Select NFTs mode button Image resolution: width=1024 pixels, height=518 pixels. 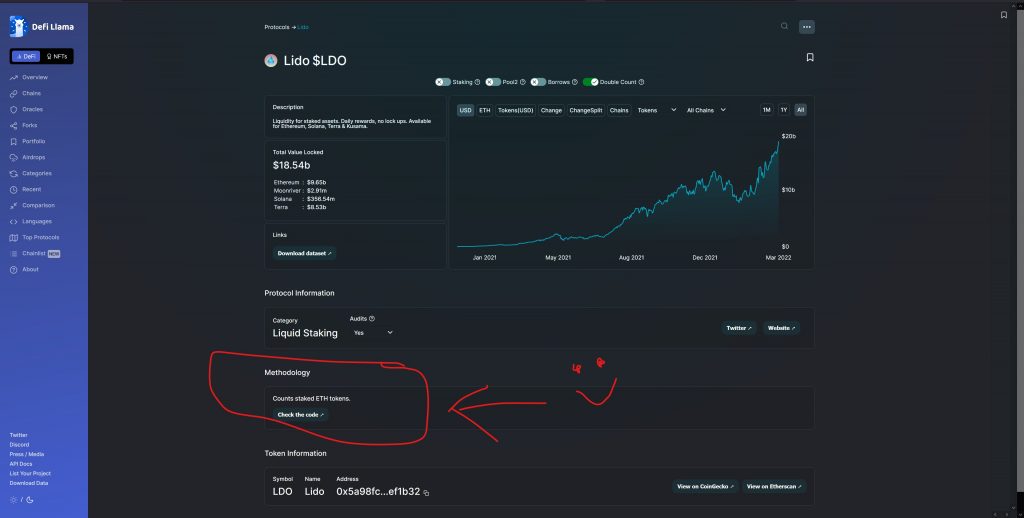(57, 56)
